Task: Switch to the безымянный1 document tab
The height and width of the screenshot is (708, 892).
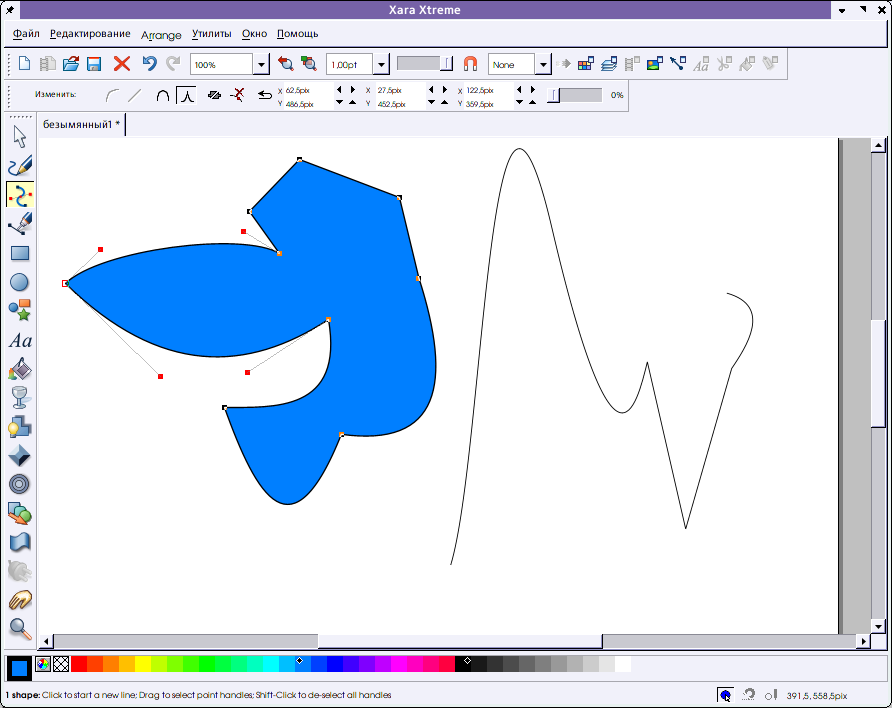Action: (x=81, y=125)
